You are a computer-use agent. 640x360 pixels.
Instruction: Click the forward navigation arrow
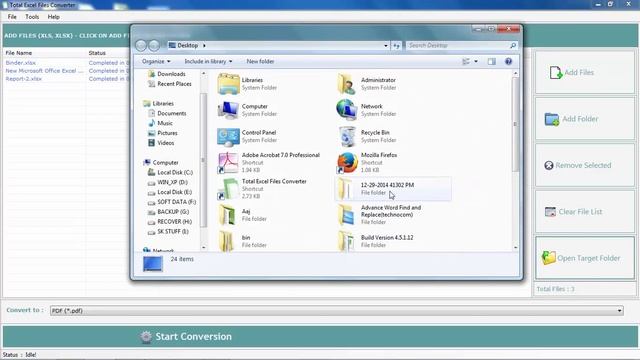(154, 45)
